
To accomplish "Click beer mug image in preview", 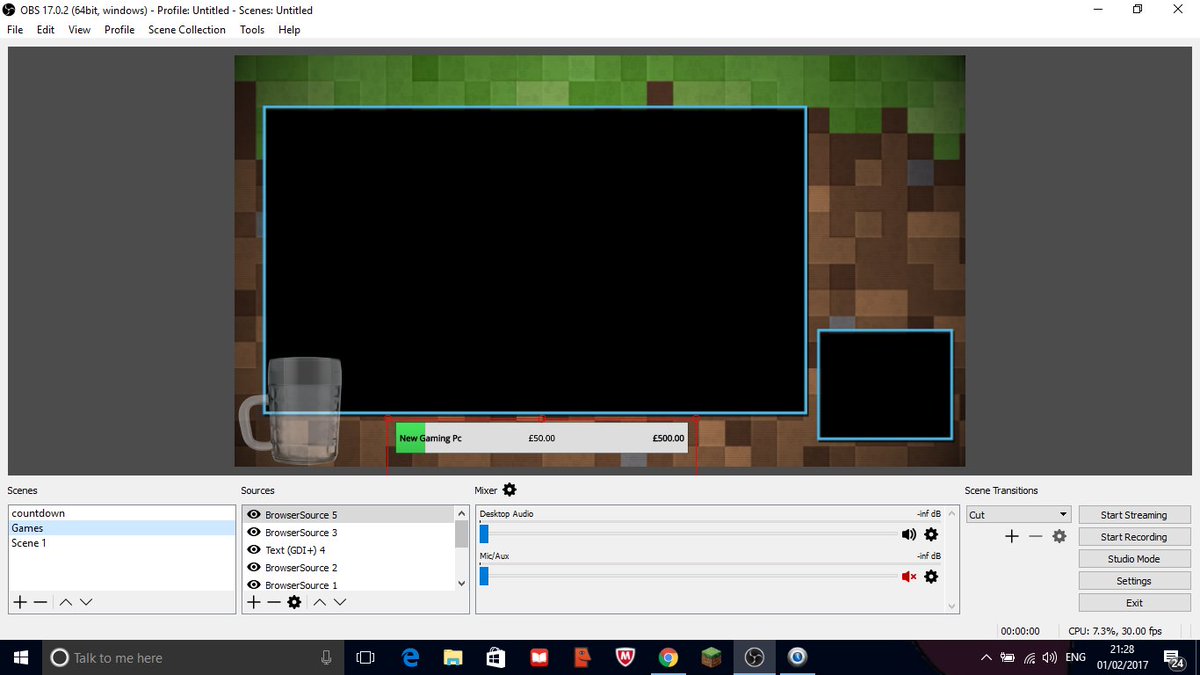I will click(x=290, y=413).
